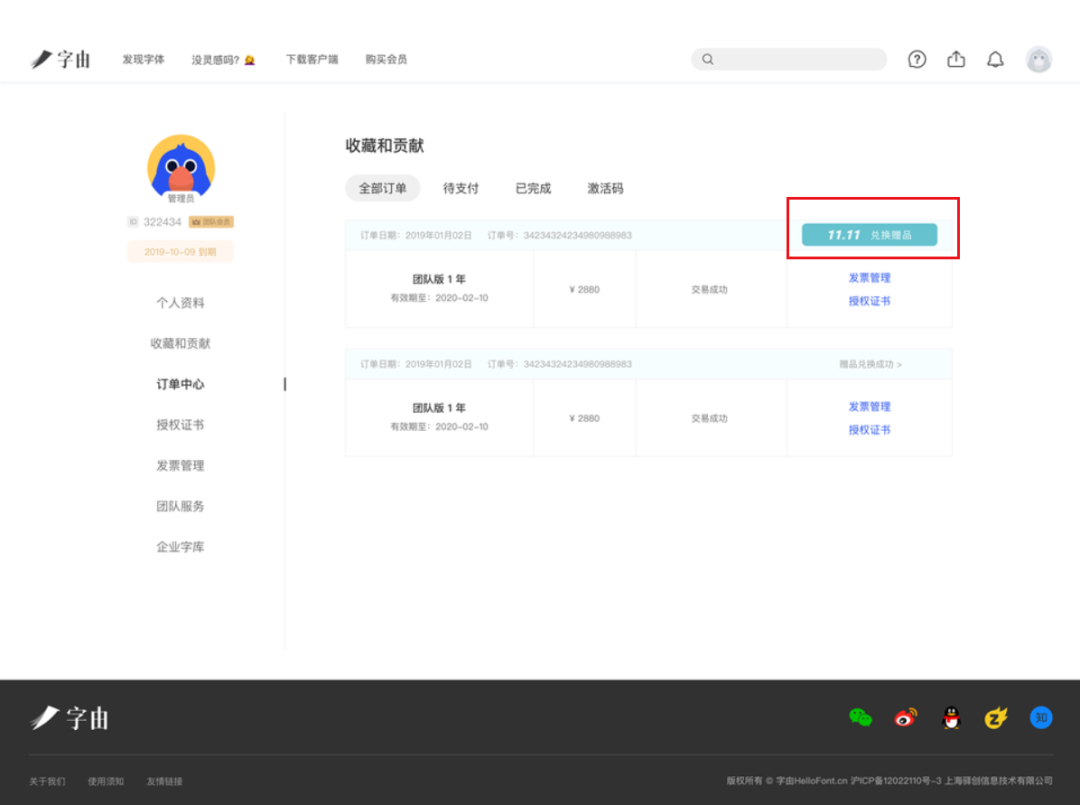Click the help question mark icon
1080x805 pixels.
tap(917, 59)
